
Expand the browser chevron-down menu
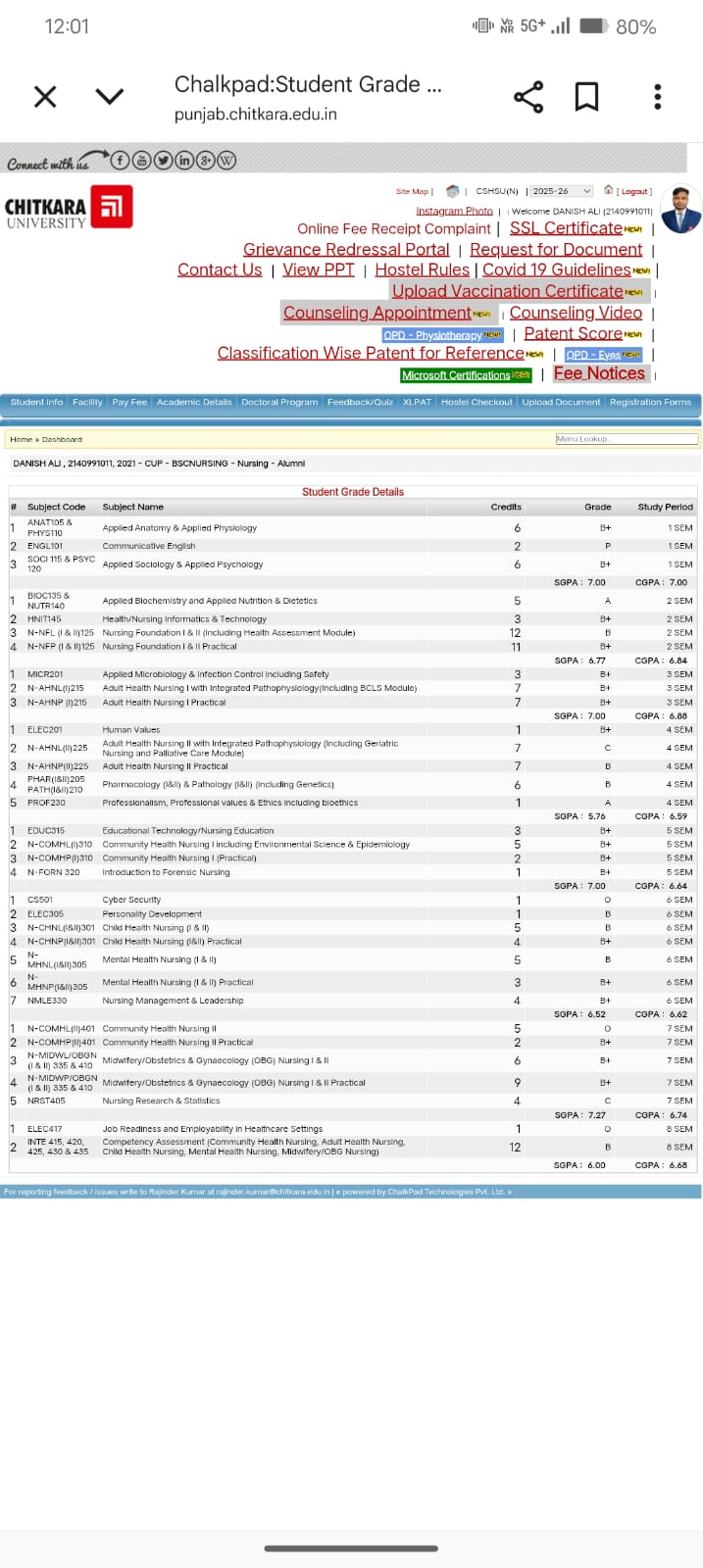[110, 96]
